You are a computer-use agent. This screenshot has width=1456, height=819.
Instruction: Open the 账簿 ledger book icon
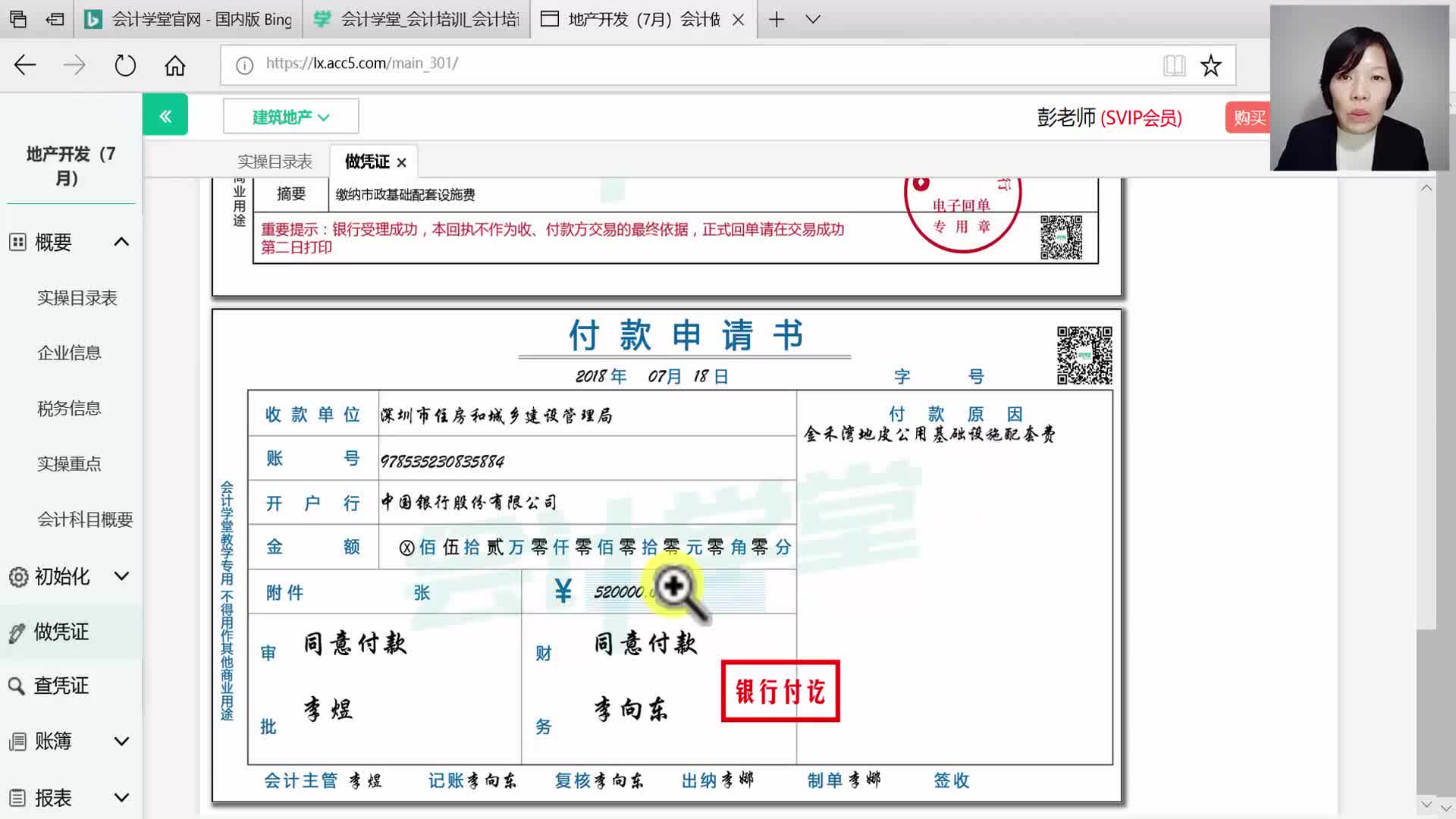pyautogui.click(x=17, y=741)
